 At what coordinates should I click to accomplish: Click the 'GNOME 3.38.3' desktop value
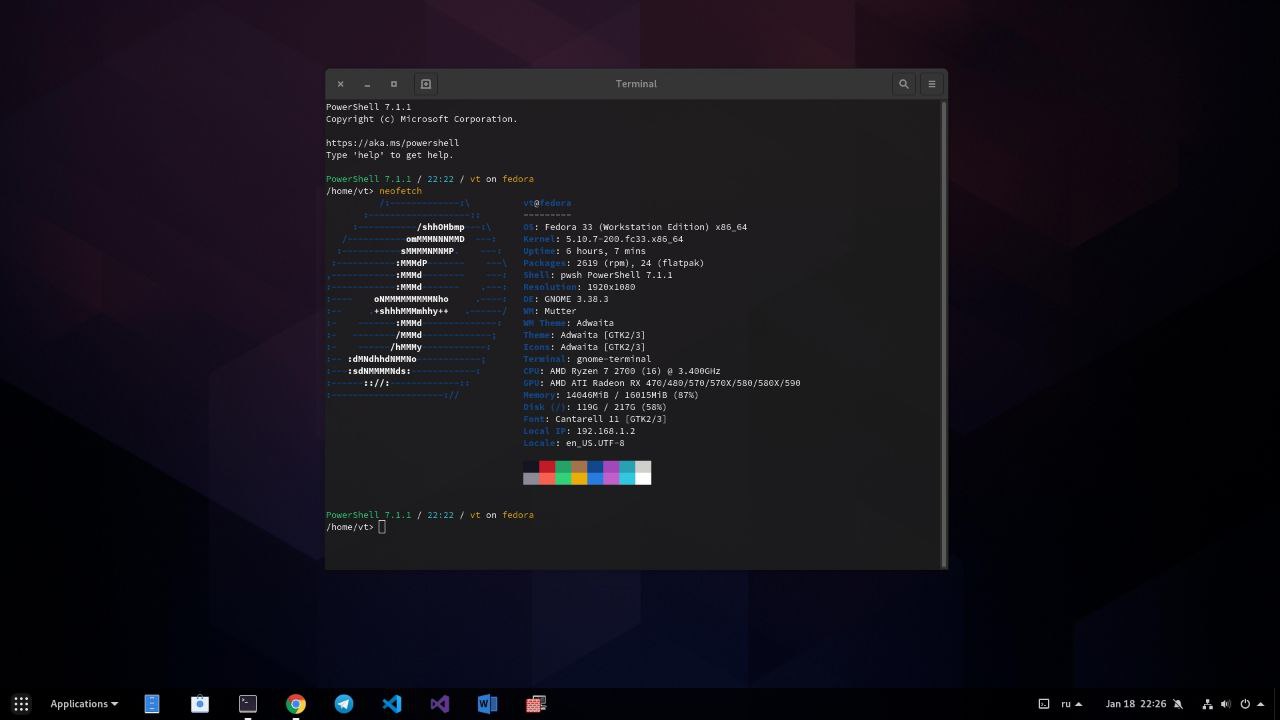tap(576, 299)
